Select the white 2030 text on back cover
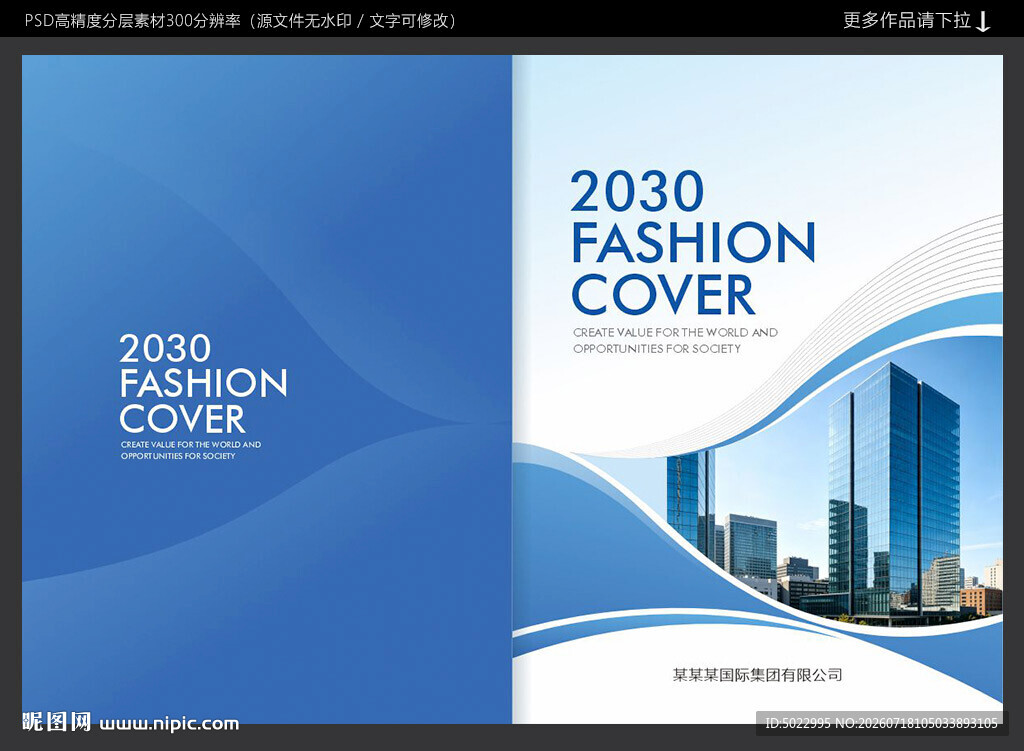Viewport: 1024px width, 751px height. pyautogui.click(x=165, y=348)
